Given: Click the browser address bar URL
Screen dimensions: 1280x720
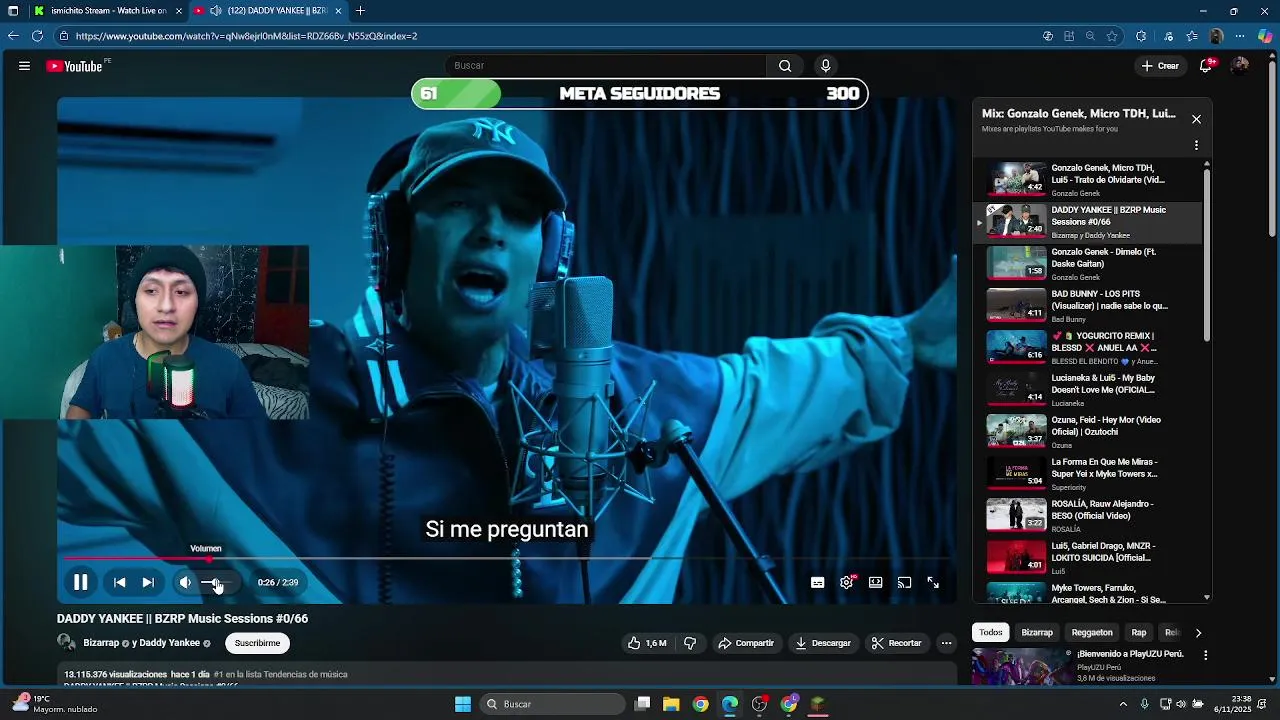Looking at the screenshot, I should (246, 36).
